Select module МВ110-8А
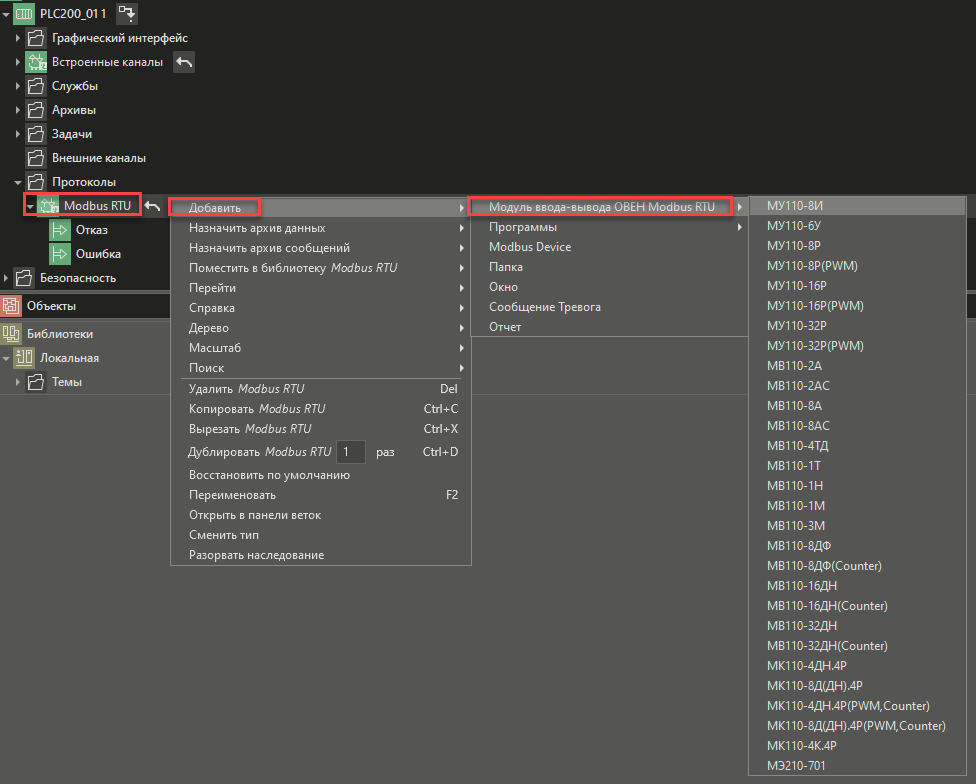Viewport: 976px width, 784px height. (857, 406)
